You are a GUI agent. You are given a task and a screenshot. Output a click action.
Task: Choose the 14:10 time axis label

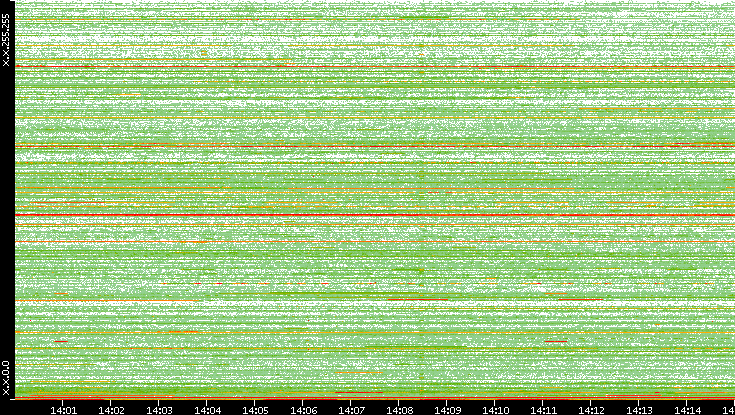tap(495, 410)
